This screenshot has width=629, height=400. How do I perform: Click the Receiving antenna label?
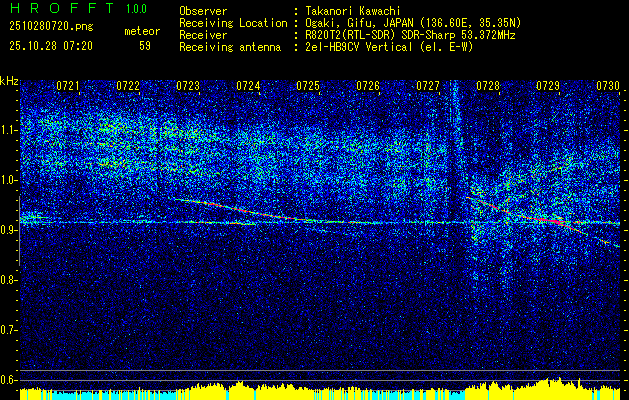click(230, 47)
